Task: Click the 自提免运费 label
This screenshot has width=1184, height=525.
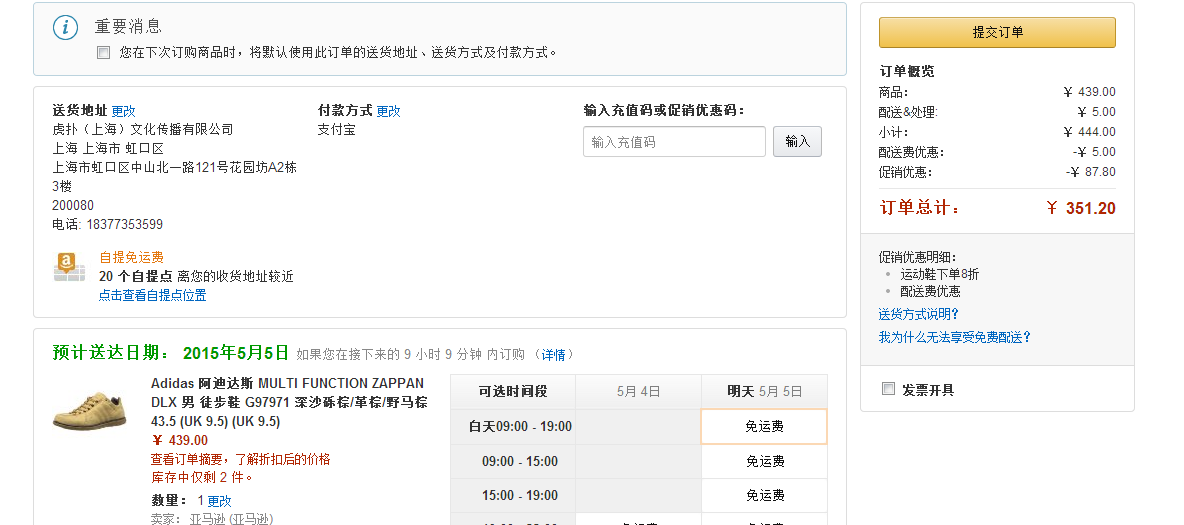Action: coord(131,258)
